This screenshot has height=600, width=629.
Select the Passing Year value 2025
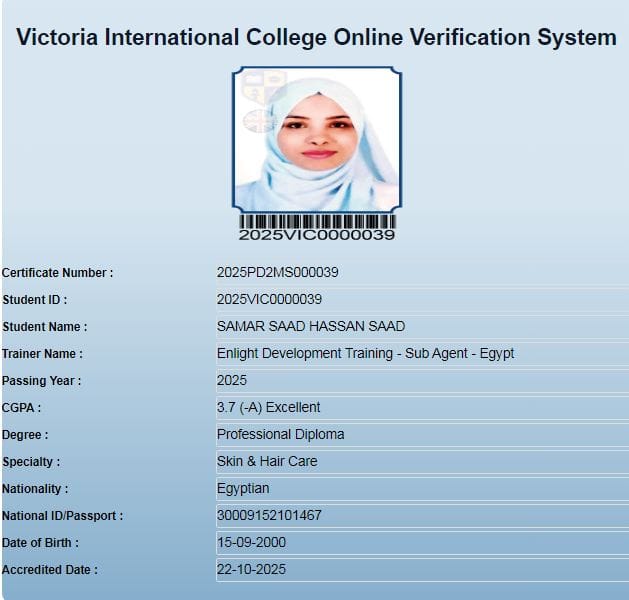[x=232, y=381]
